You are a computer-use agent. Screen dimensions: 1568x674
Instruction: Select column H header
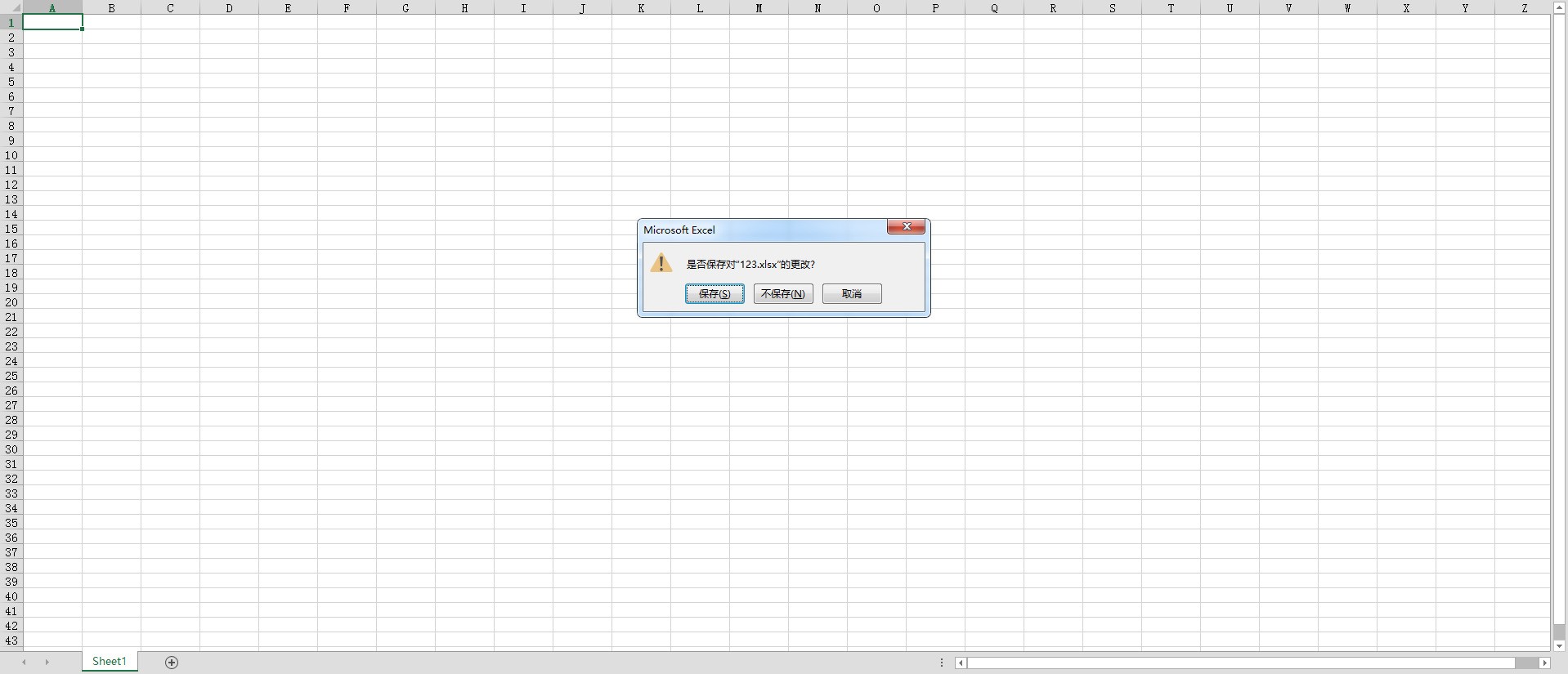pos(464,8)
